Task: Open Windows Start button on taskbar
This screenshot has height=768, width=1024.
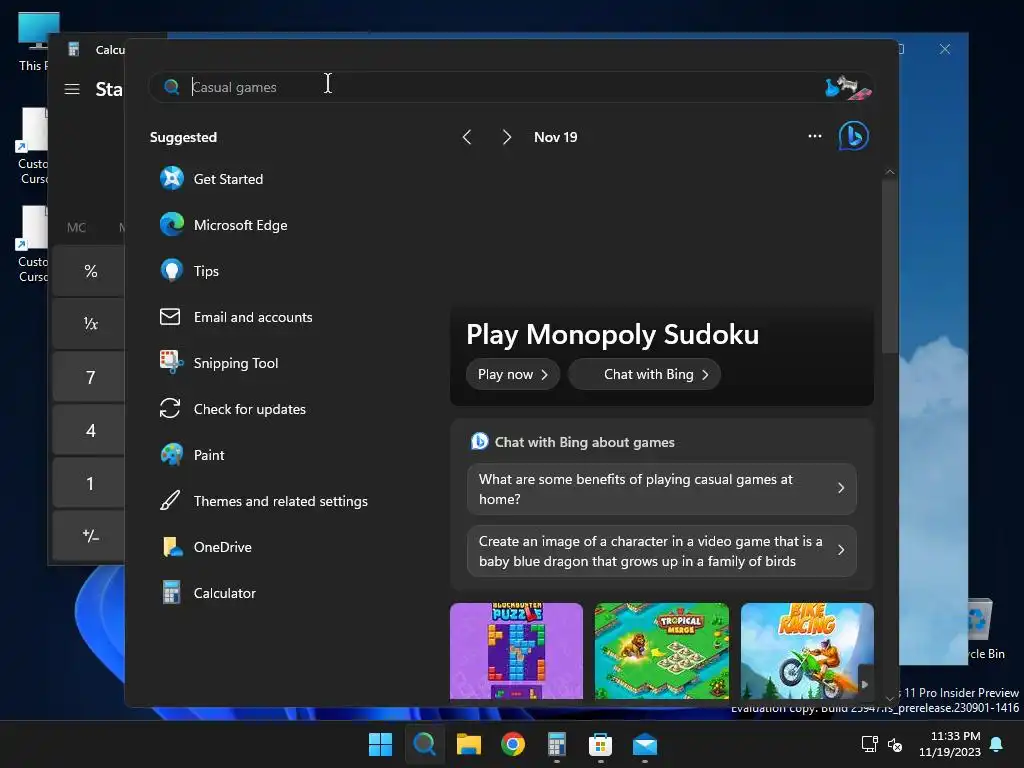Action: 380,744
